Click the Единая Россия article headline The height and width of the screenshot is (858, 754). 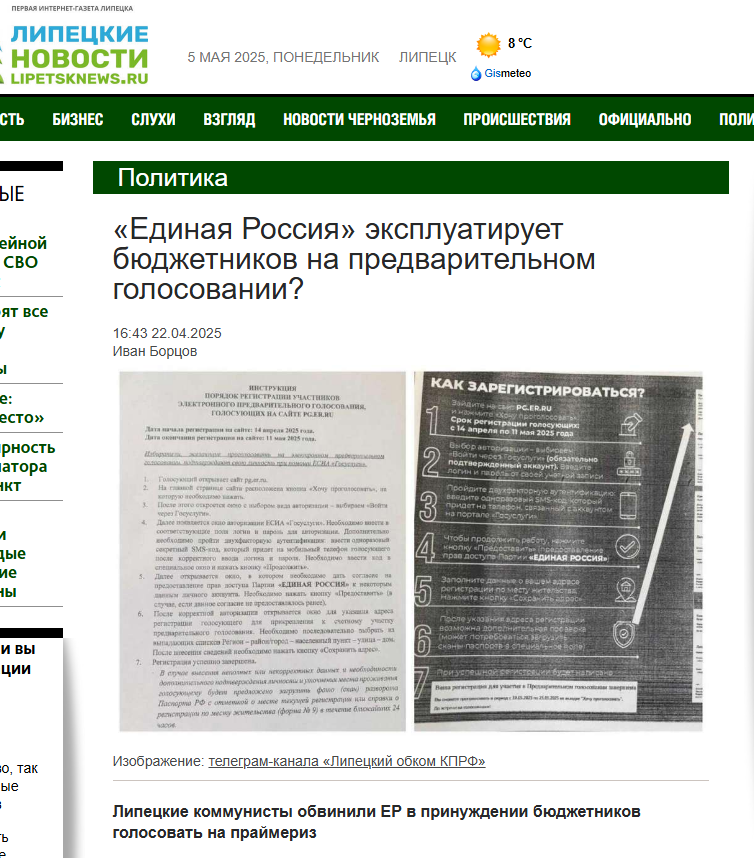(x=354, y=259)
